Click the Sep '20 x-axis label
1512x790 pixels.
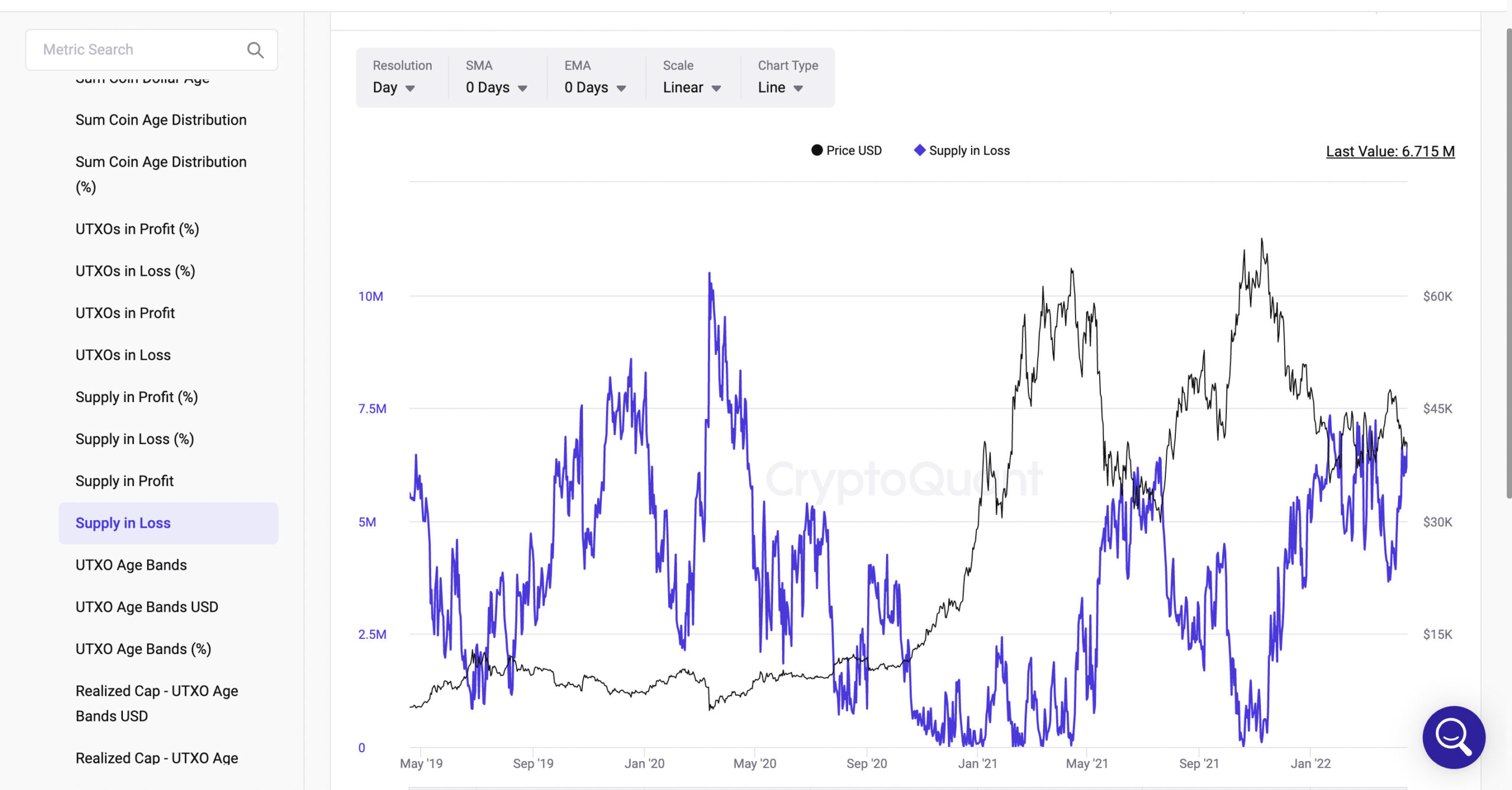[x=866, y=763]
